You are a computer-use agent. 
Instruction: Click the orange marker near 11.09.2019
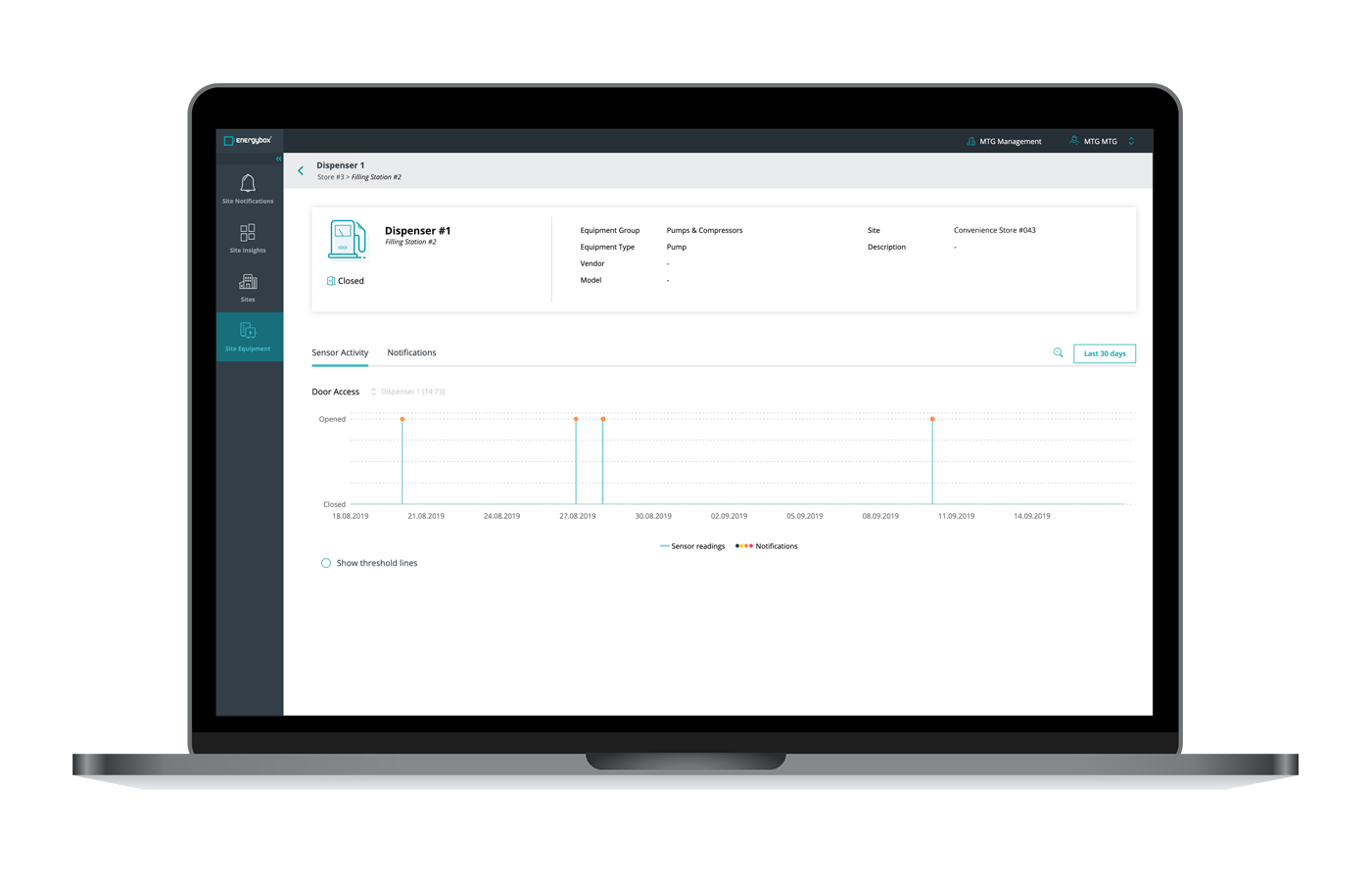931,418
